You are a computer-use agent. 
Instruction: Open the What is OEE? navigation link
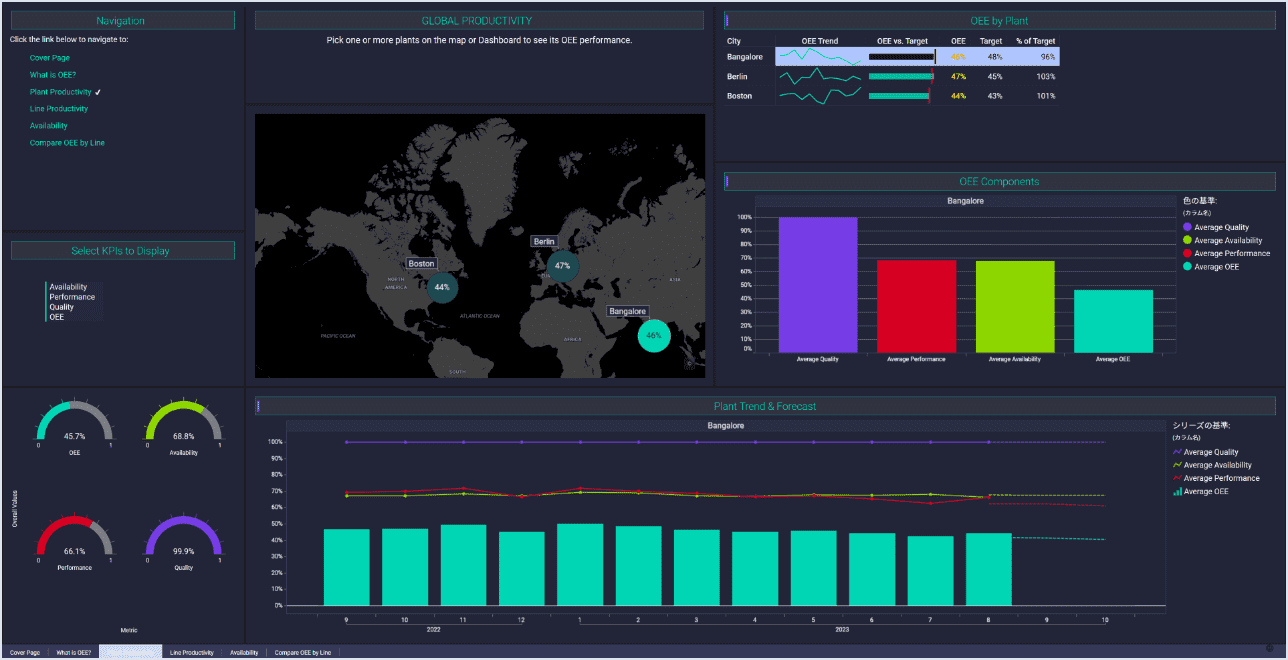tap(53, 75)
